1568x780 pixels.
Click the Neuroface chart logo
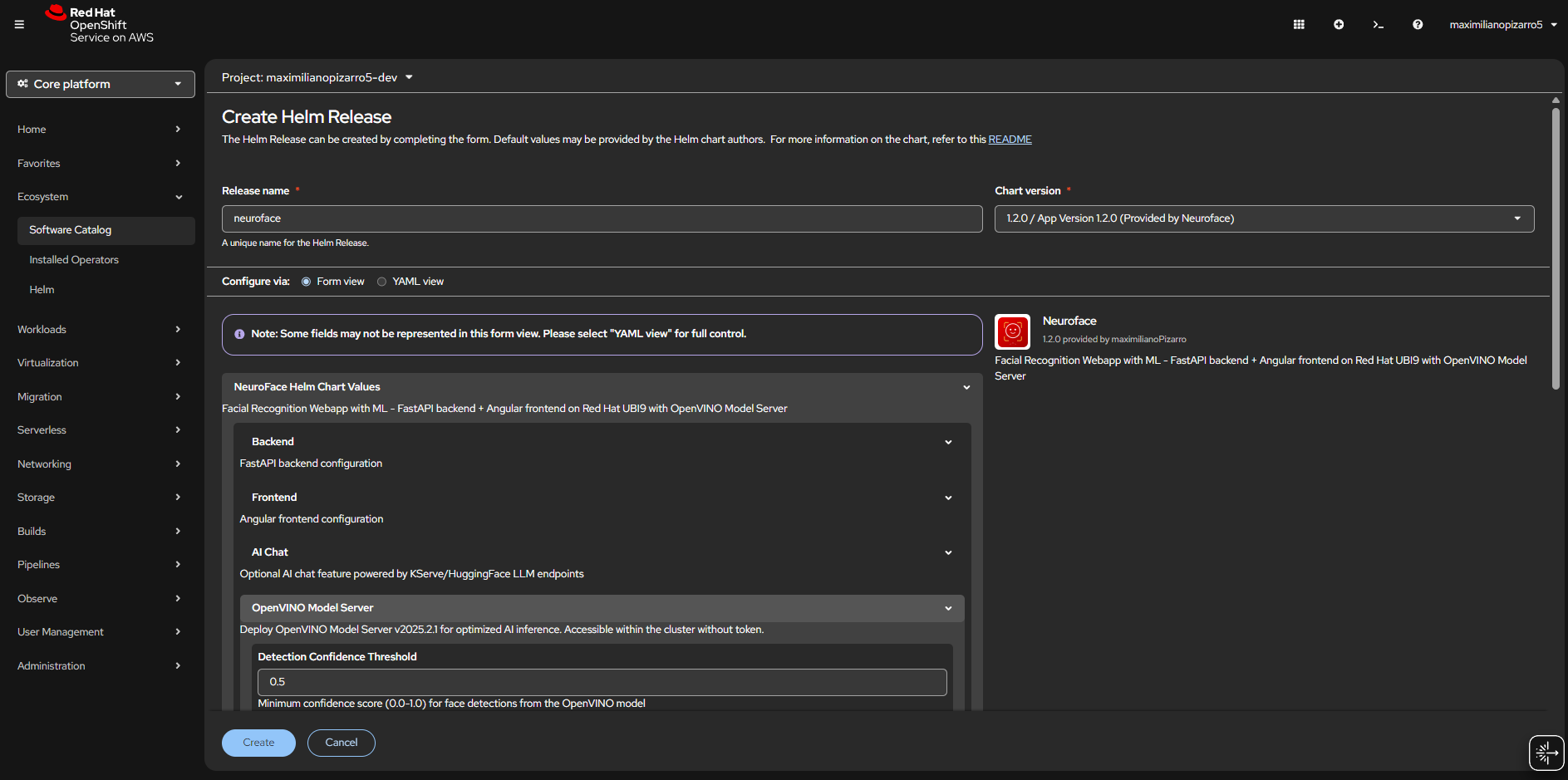pyautogui.click(x=1012, y=332)
